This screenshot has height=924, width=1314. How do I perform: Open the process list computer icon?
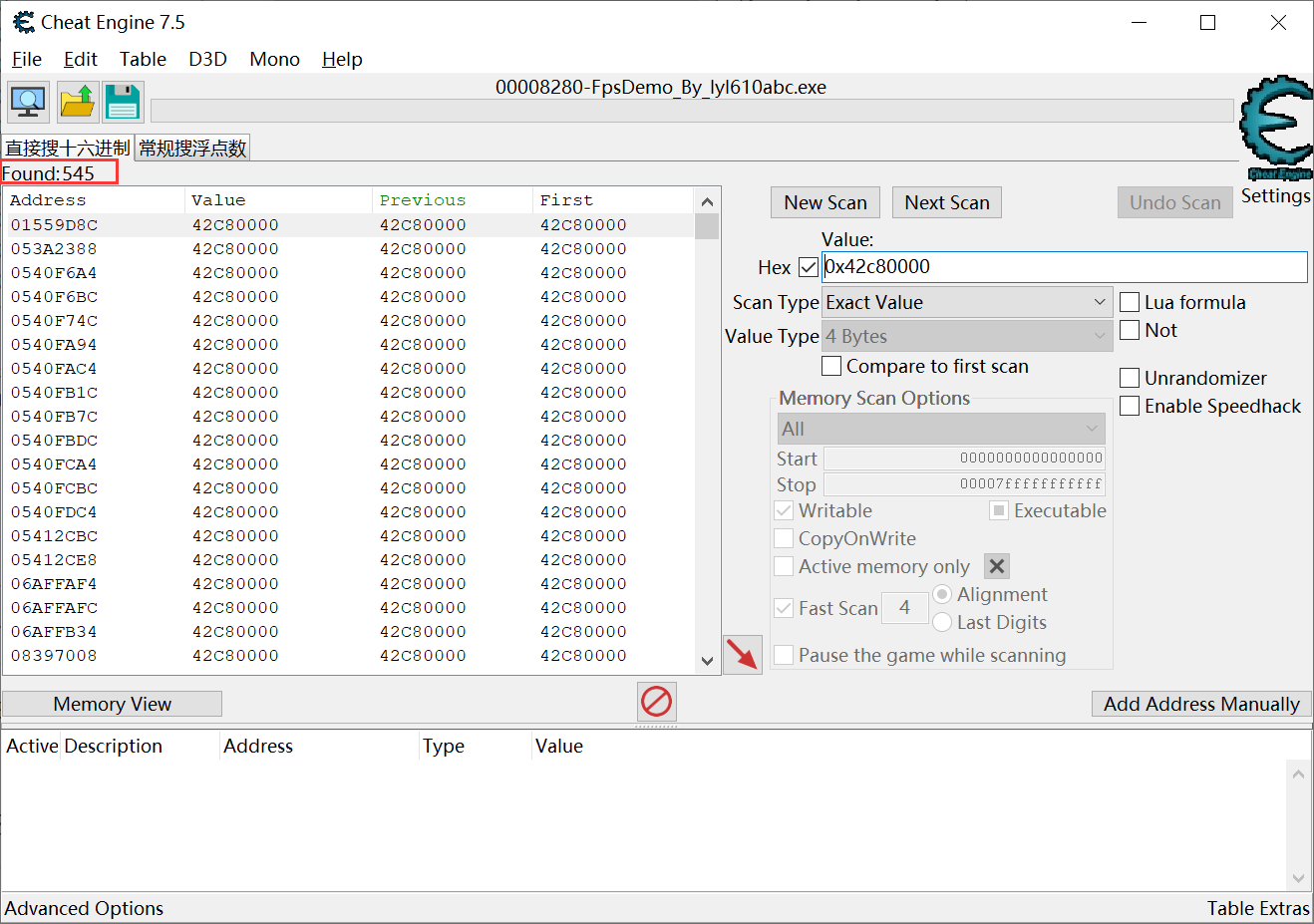point(28,102)
